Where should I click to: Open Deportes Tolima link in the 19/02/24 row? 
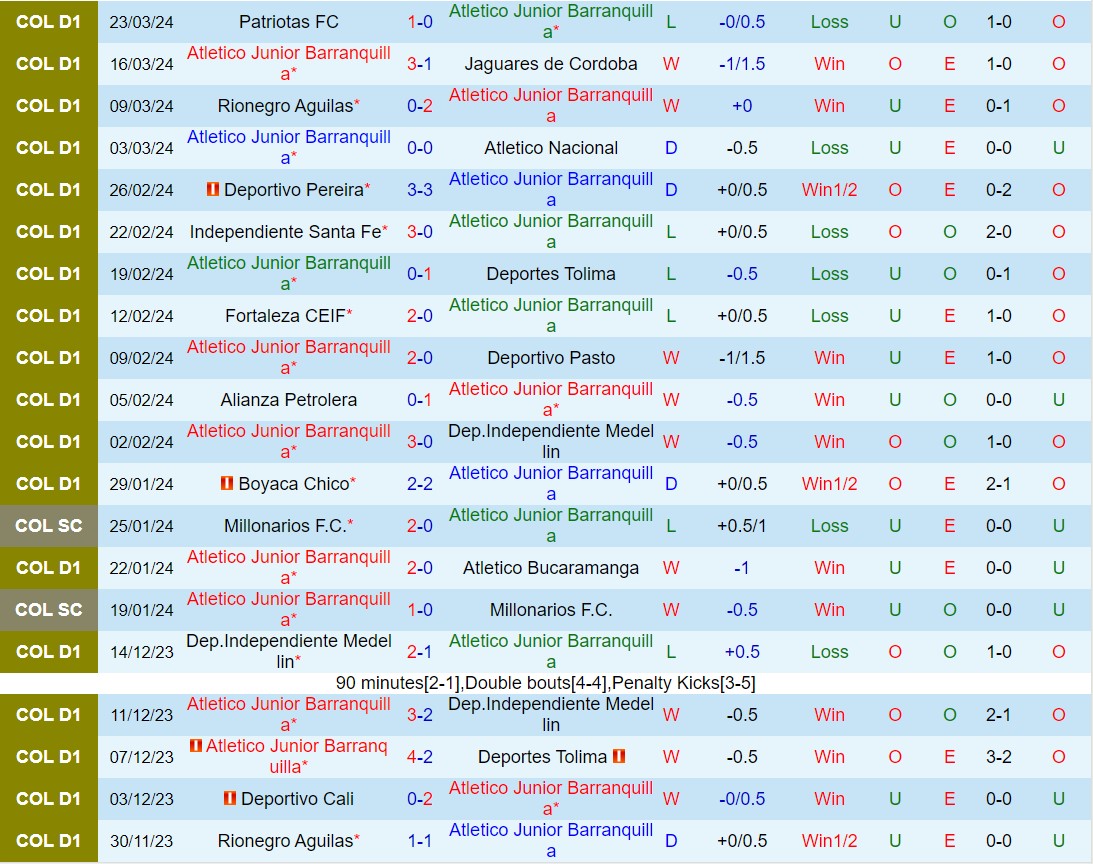pyautogui.click(x=551, y=273)
